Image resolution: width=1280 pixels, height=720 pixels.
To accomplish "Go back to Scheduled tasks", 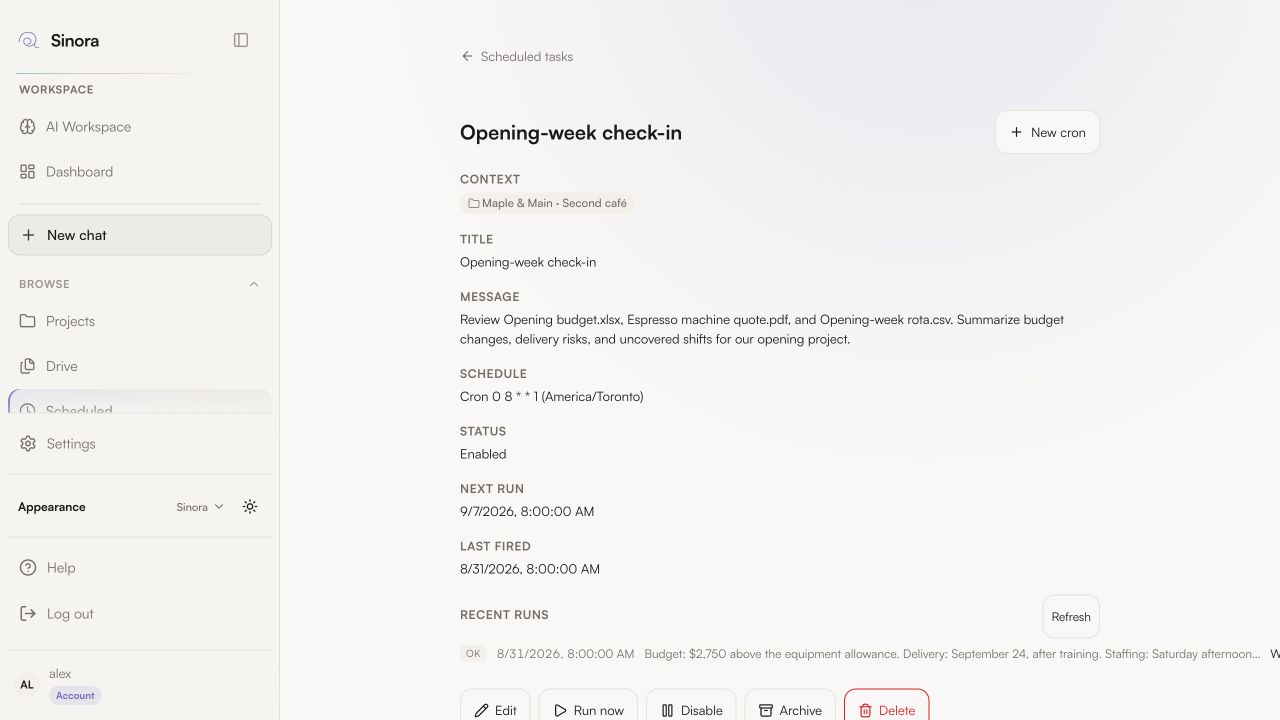I will point(517,57).
